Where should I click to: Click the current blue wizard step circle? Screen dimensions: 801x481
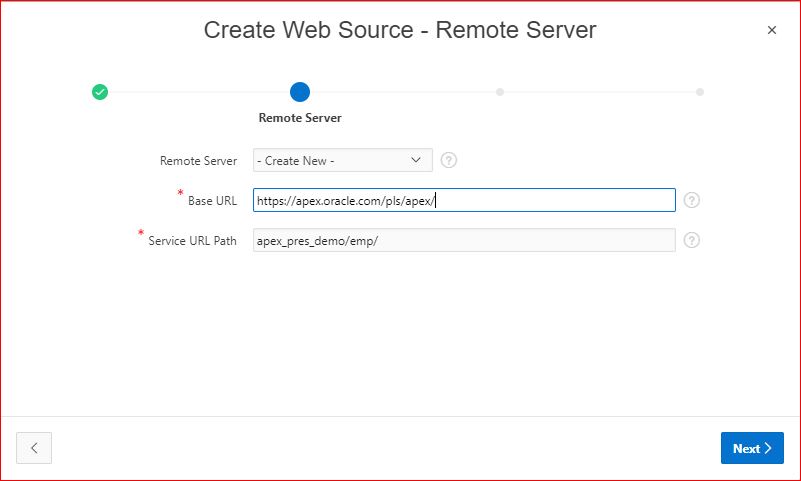(x=300, y=92)
